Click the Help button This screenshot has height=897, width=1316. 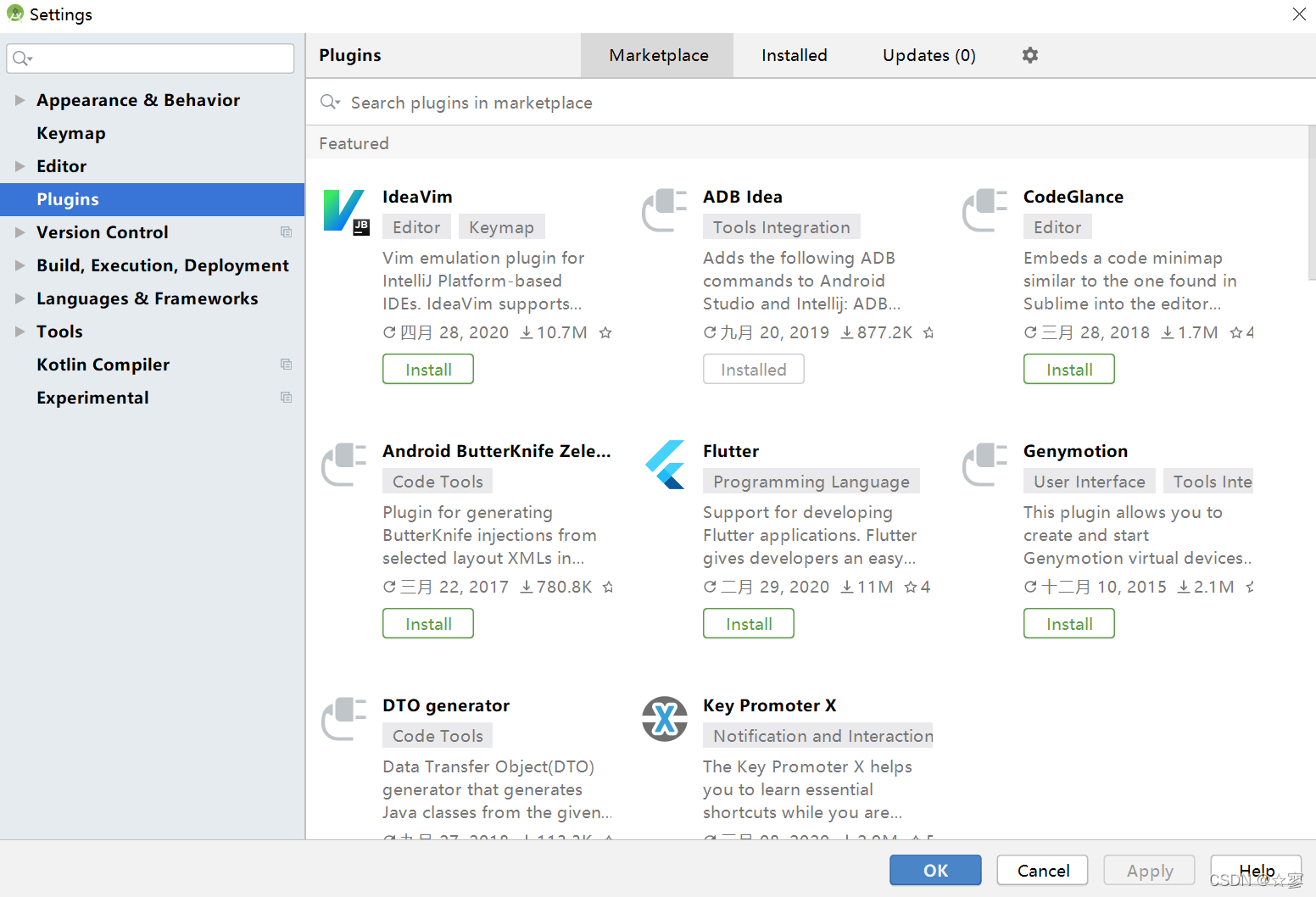tap(1257, 870)
